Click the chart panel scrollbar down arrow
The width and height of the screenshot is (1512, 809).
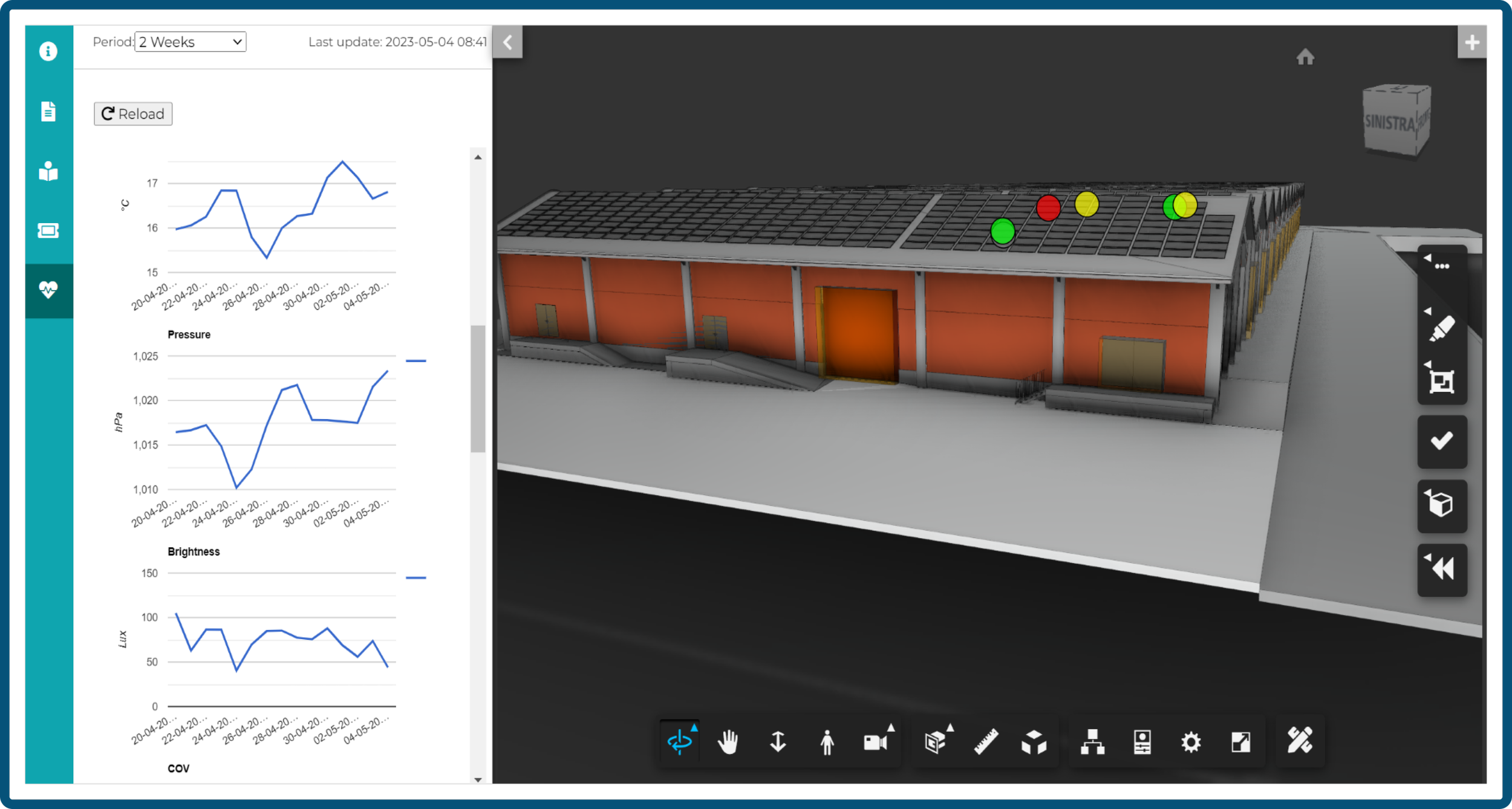click(478, 779)
